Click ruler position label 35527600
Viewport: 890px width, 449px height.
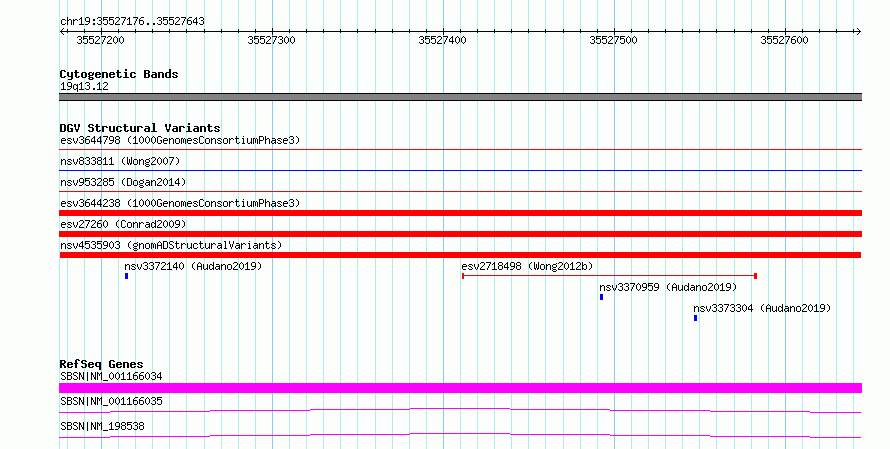784,40
